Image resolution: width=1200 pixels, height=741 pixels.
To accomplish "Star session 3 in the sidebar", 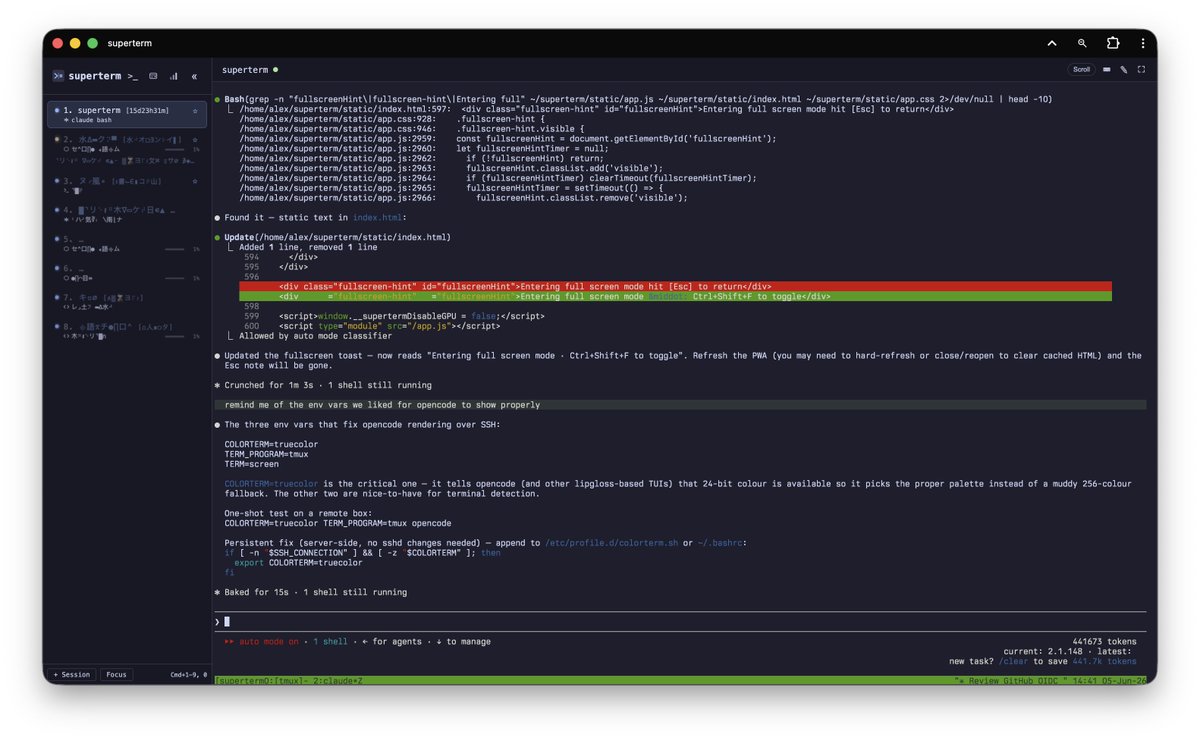I will click(x=195, y=181).
